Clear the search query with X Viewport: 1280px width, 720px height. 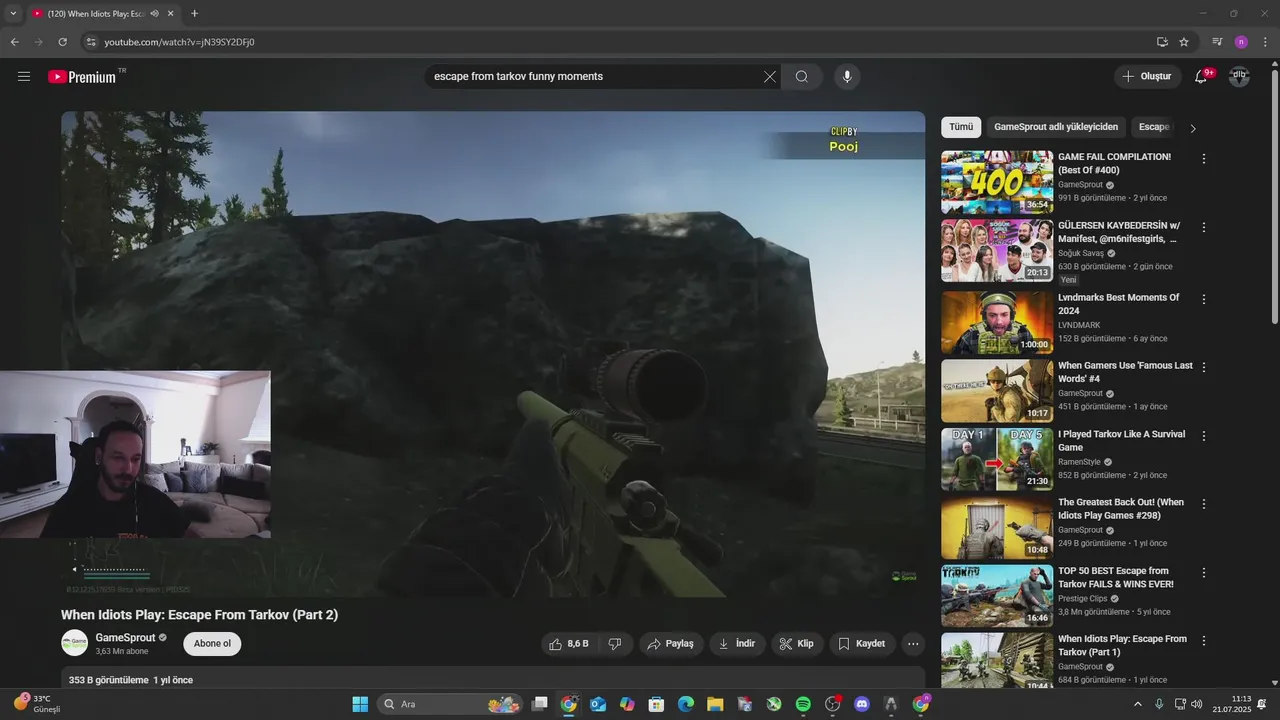click(770, 77)
